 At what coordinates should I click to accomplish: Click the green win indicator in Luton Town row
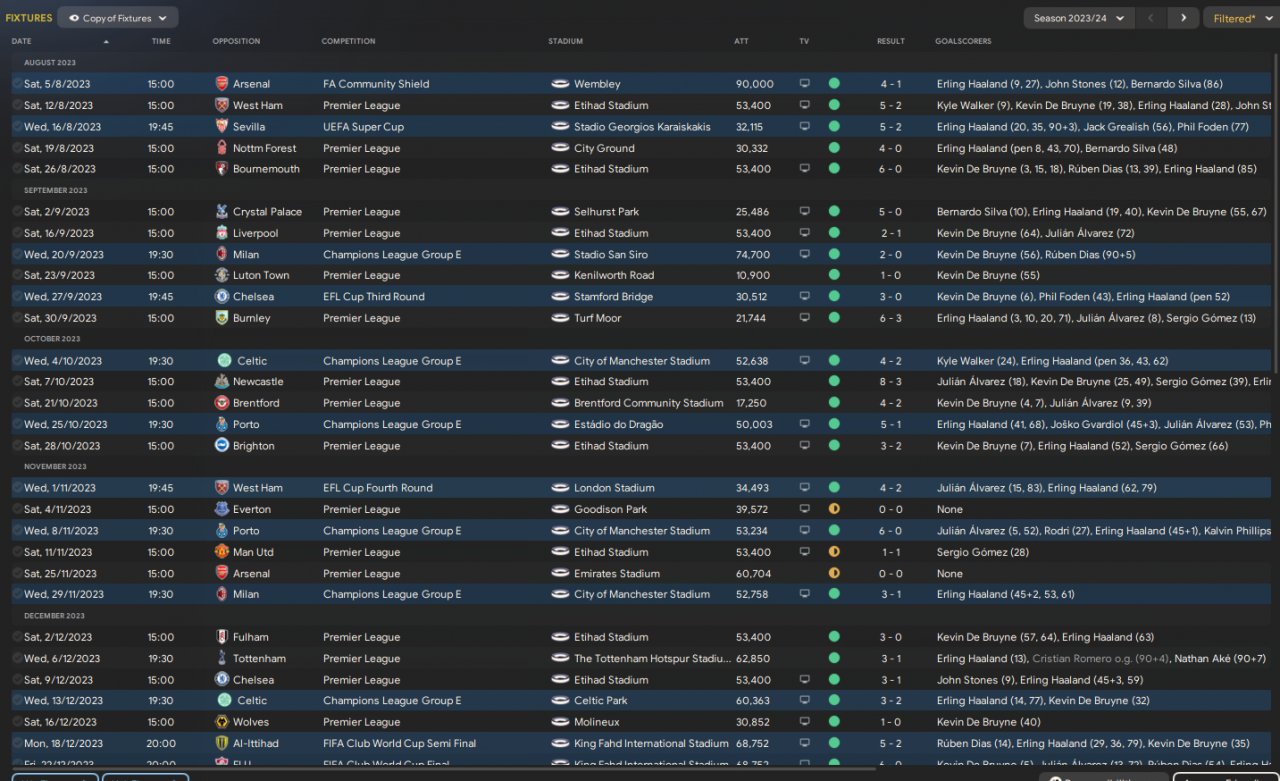click(x=834, y=275)
